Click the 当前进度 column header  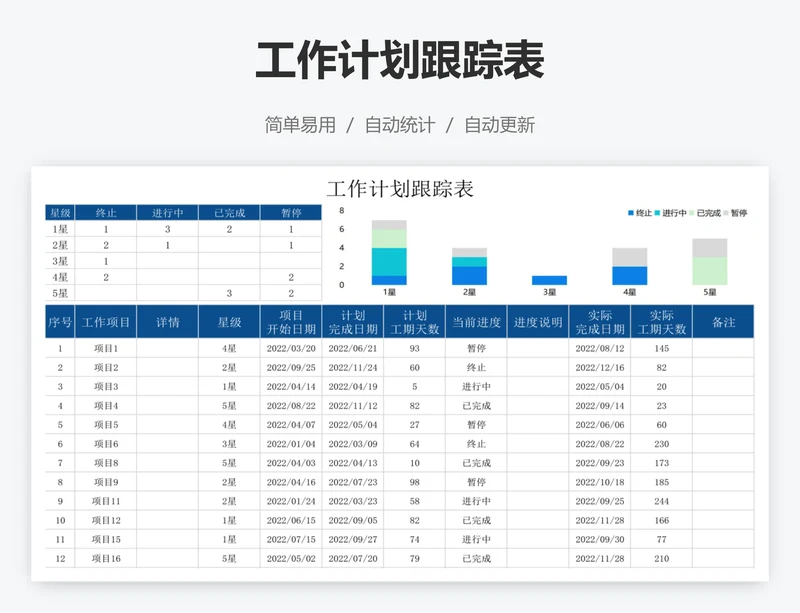(x=477, y=322)
